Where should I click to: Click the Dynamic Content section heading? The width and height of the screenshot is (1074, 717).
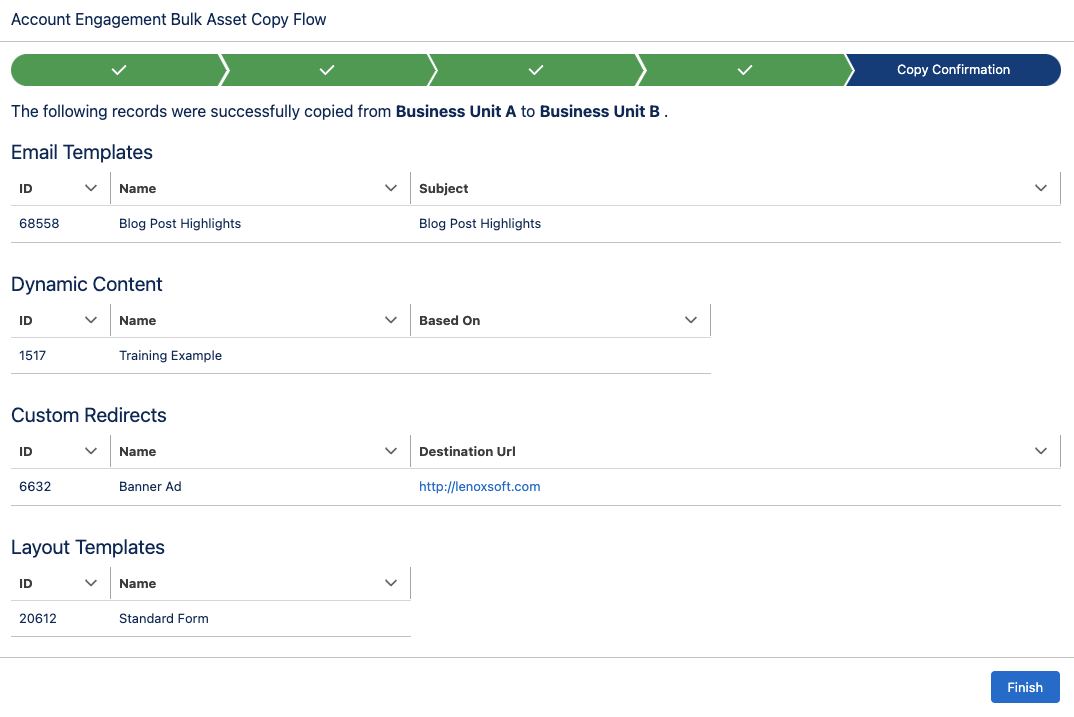(x=86, y=284)
